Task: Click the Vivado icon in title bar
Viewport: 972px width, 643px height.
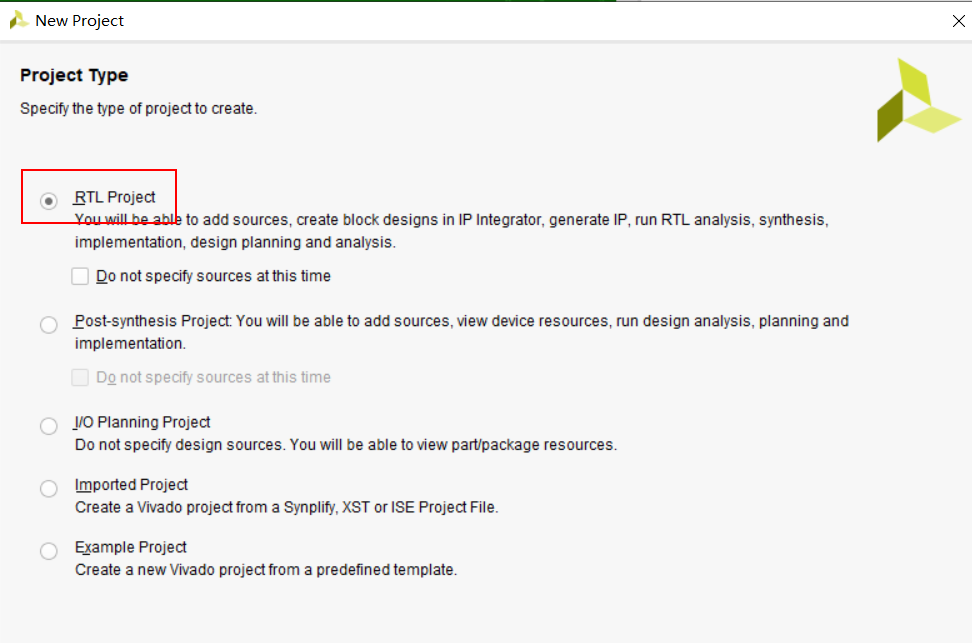Action: [x=19, y=20]
